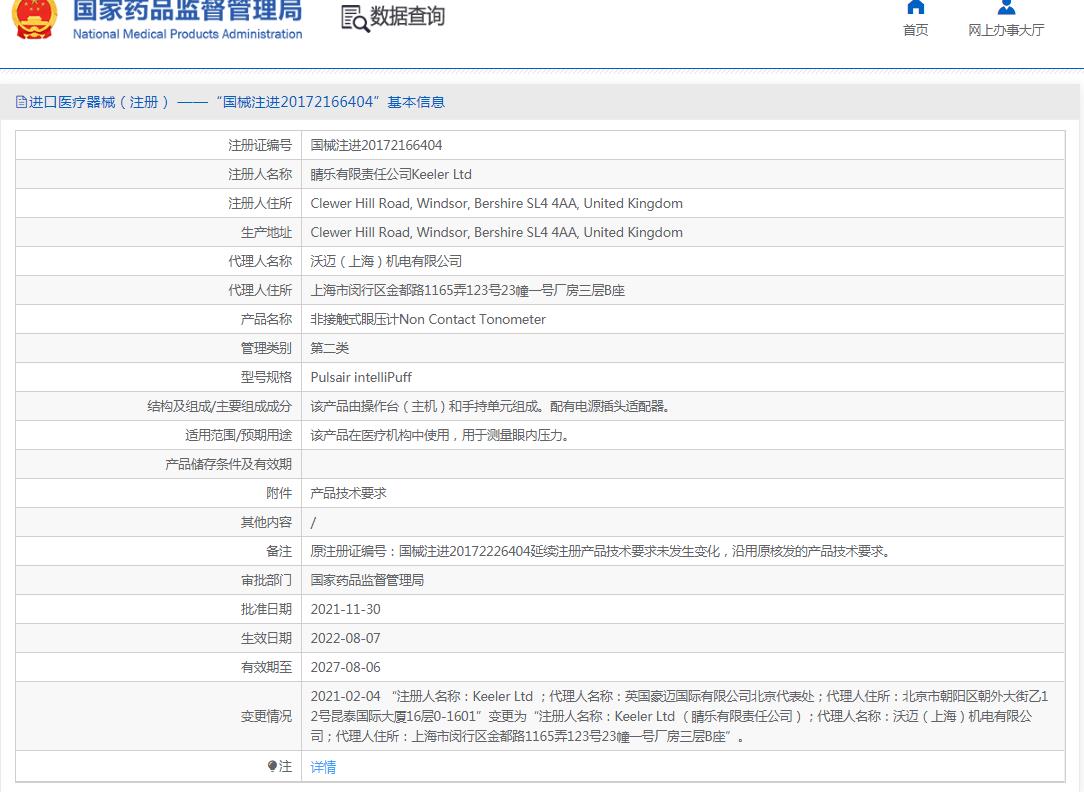Click the bulb icon beside 注
Screen dimensions: 1084x792
pos(272,766)
